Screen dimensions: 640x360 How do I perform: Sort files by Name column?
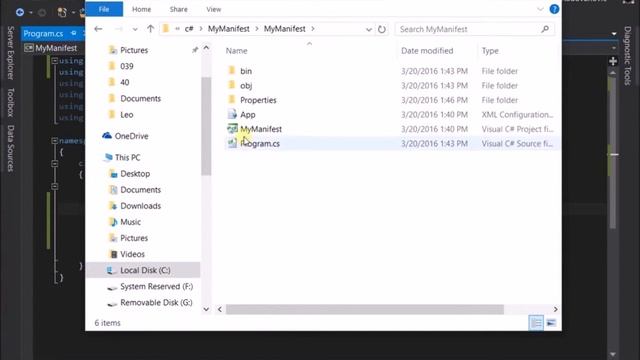(236, 51)
